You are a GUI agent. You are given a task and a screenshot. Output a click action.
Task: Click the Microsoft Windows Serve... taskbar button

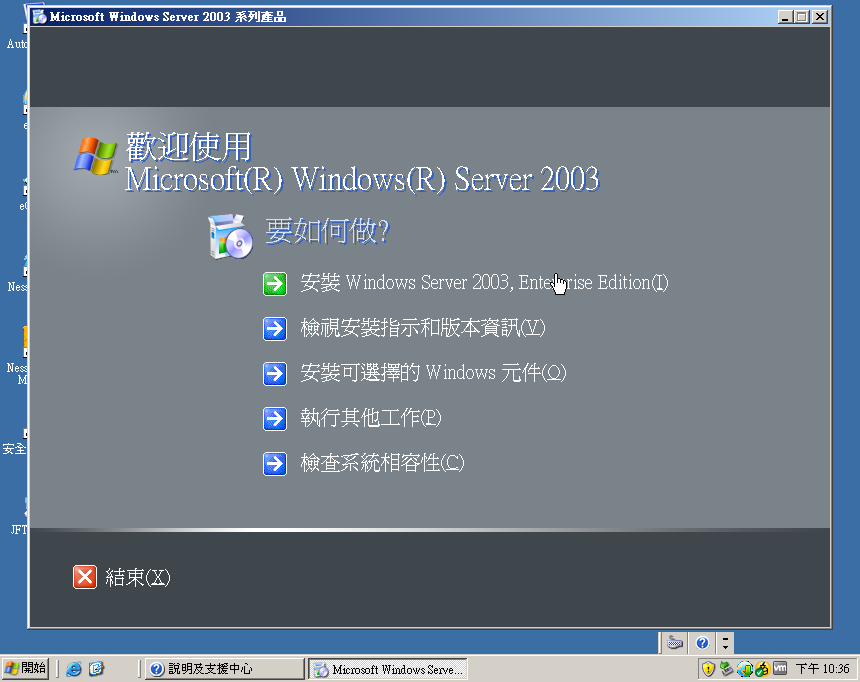[388, 669]
